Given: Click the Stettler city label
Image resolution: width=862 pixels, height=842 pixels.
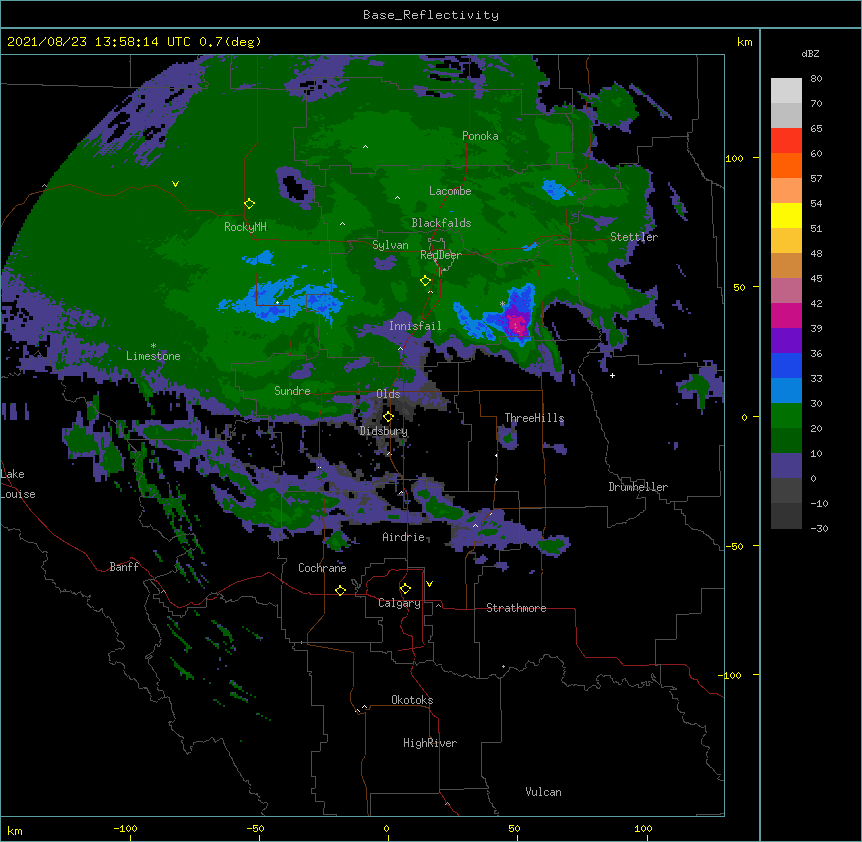Looking at the screenshot, I should point(634,237).
